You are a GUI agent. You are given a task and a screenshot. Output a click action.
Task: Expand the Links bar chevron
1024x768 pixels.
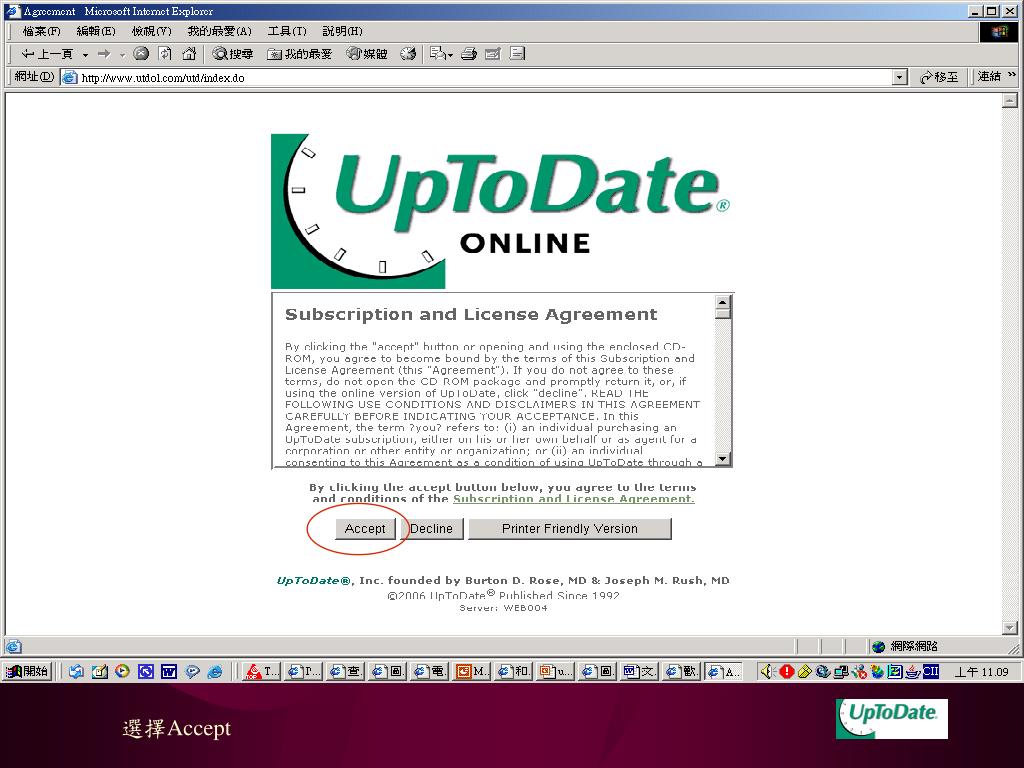point(1012,75)
